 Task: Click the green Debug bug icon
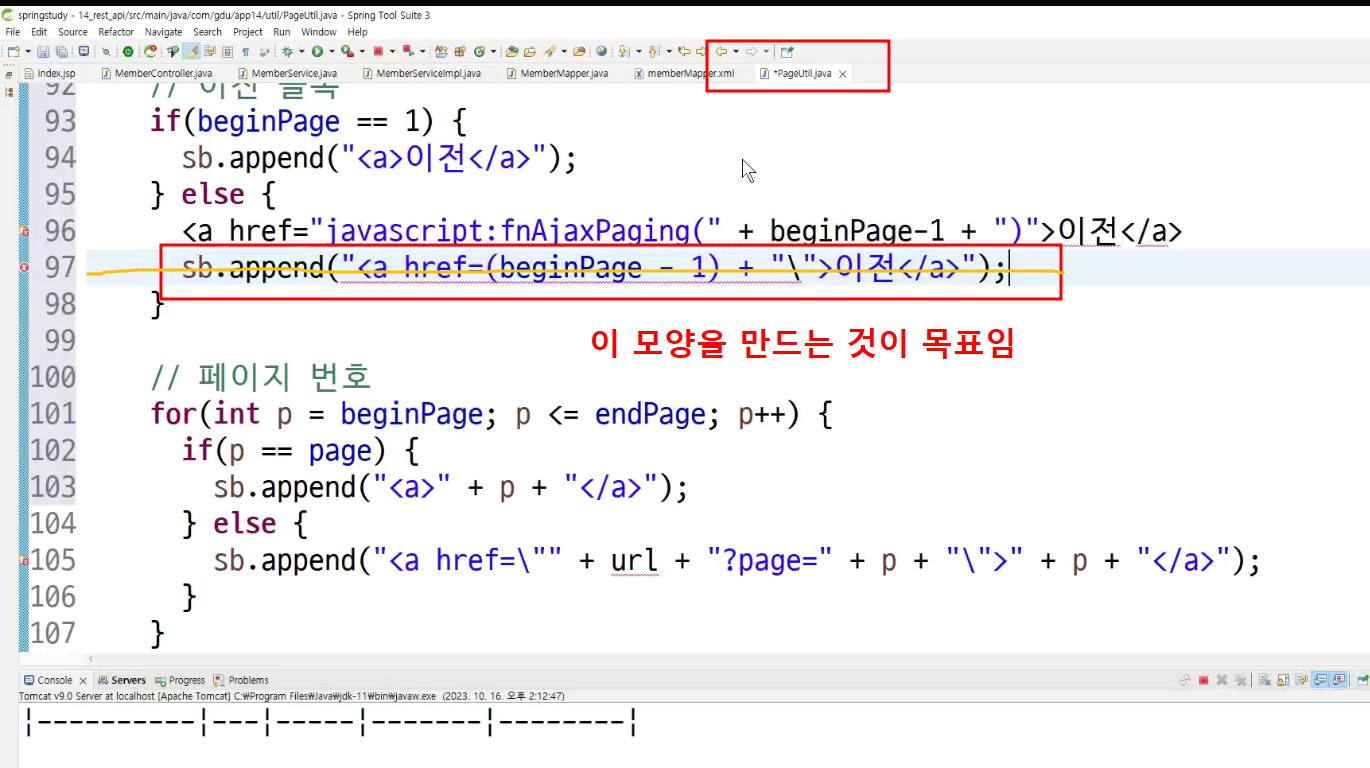tap(286, 51)
